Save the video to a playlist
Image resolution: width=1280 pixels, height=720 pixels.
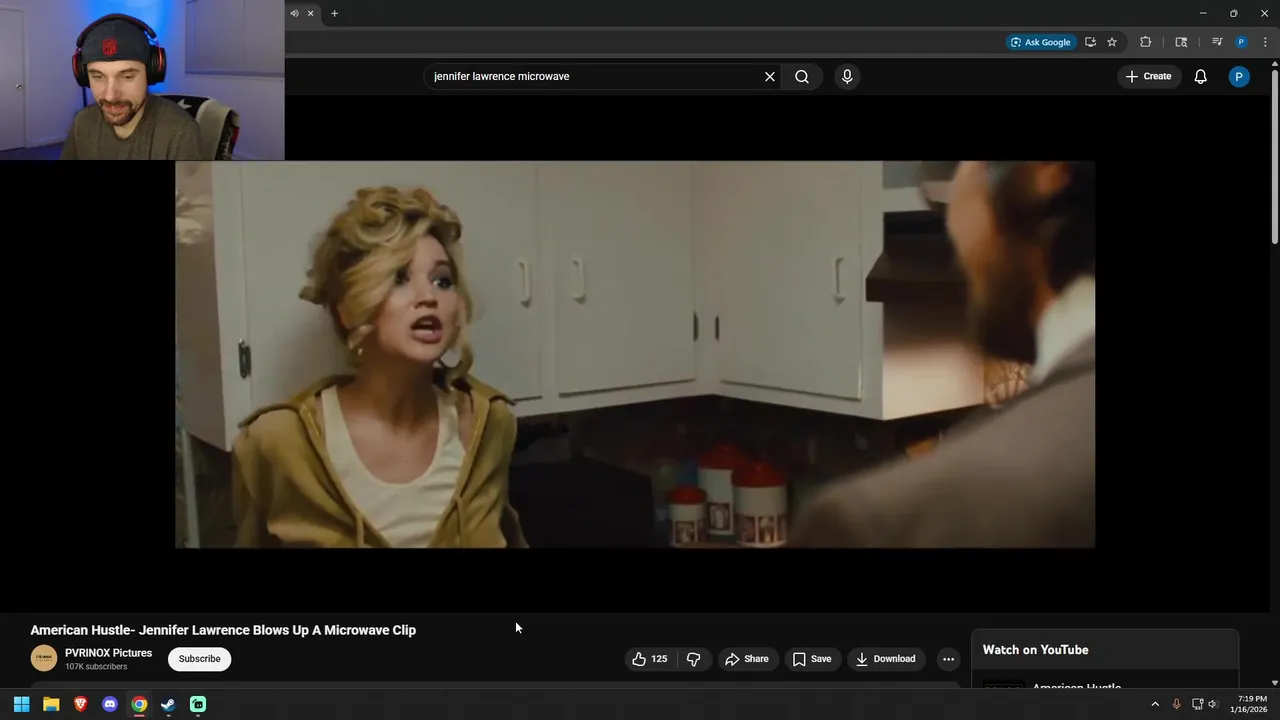click(812, 659)
